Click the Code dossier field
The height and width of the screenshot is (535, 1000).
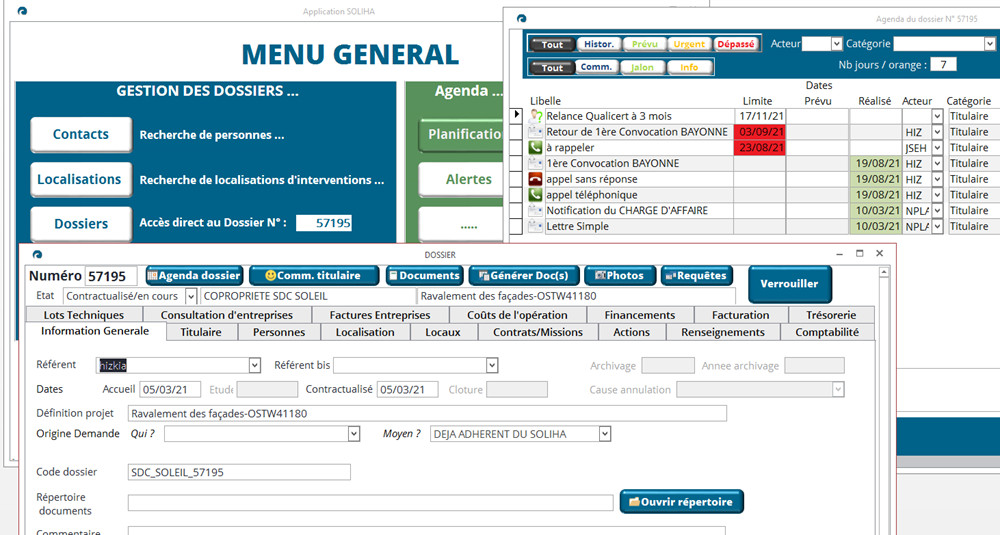[x=239, y=473]
